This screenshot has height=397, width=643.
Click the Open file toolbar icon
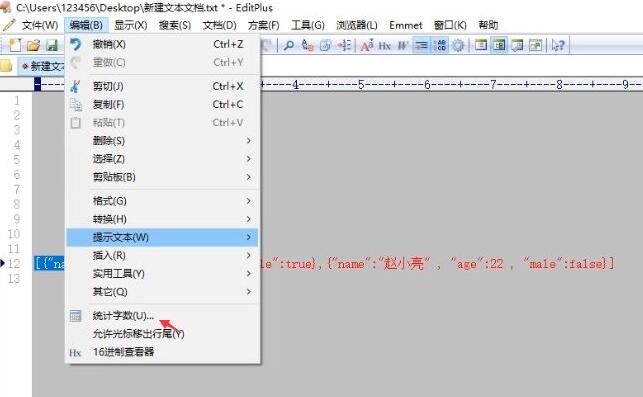point(33,45)
